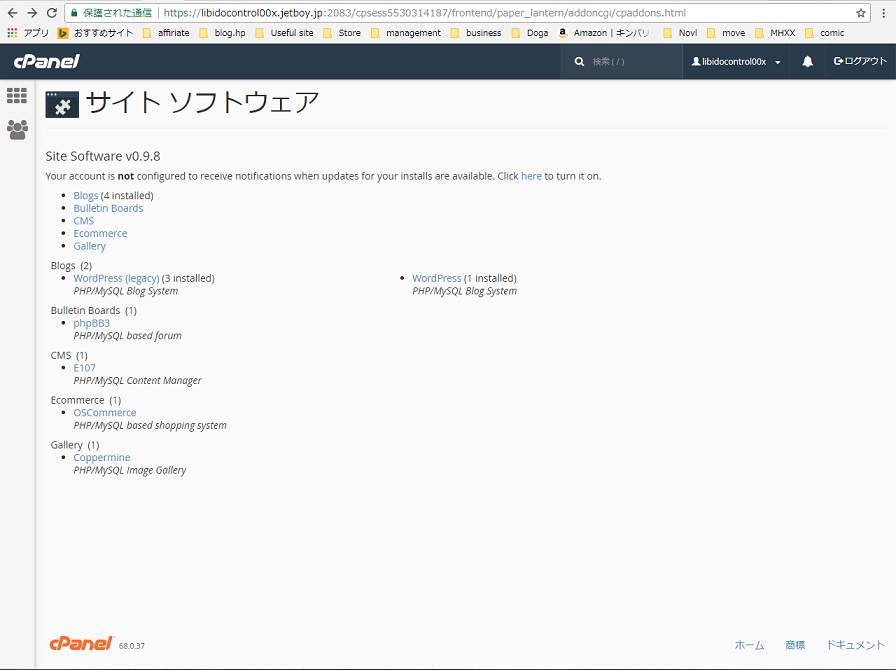Open the phpBB3 forum link
Viewport: 896px width, 670px height.
[91, 323]
